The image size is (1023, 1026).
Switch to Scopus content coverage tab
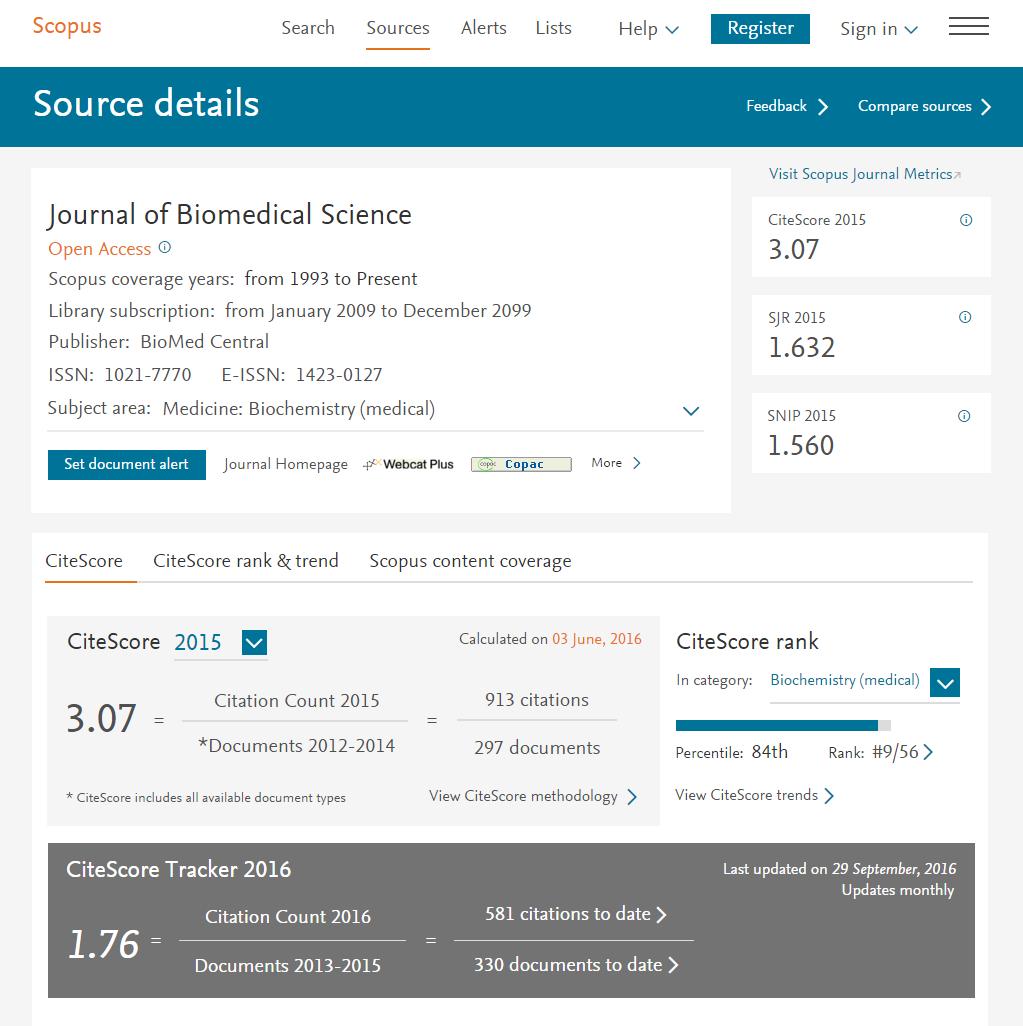coord(470,561)
